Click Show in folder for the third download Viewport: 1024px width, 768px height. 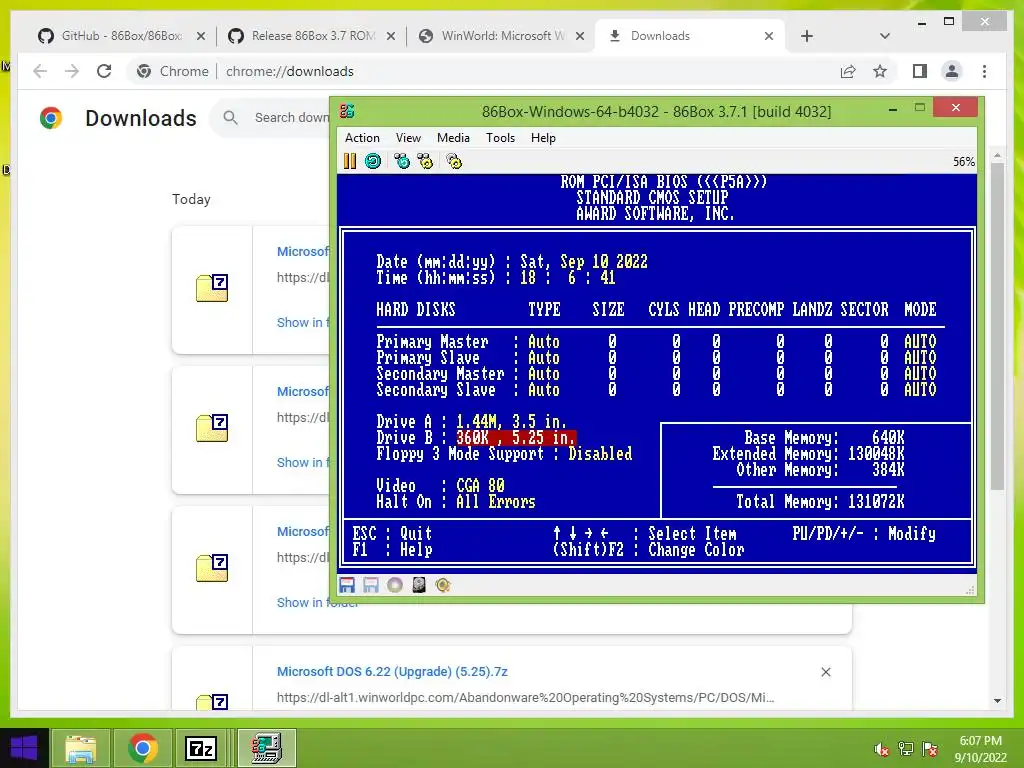[317, 603]
